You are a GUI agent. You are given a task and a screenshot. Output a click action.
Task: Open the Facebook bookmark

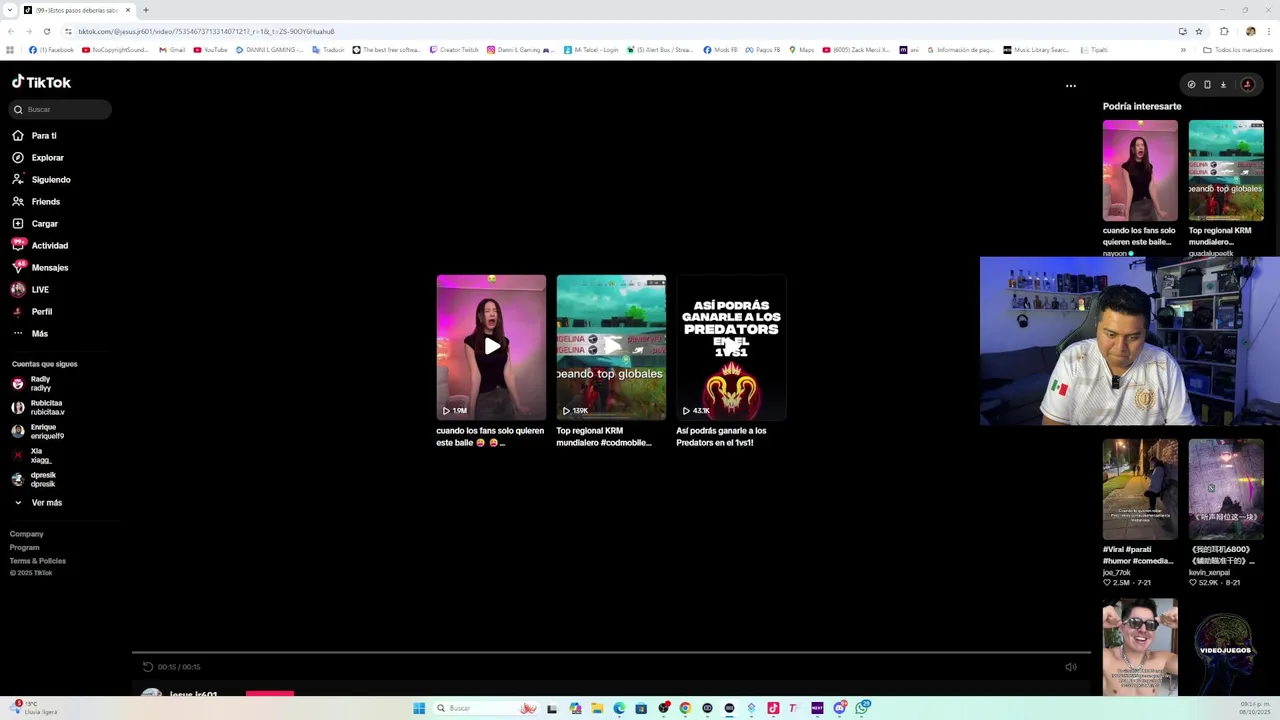(51, 50)
